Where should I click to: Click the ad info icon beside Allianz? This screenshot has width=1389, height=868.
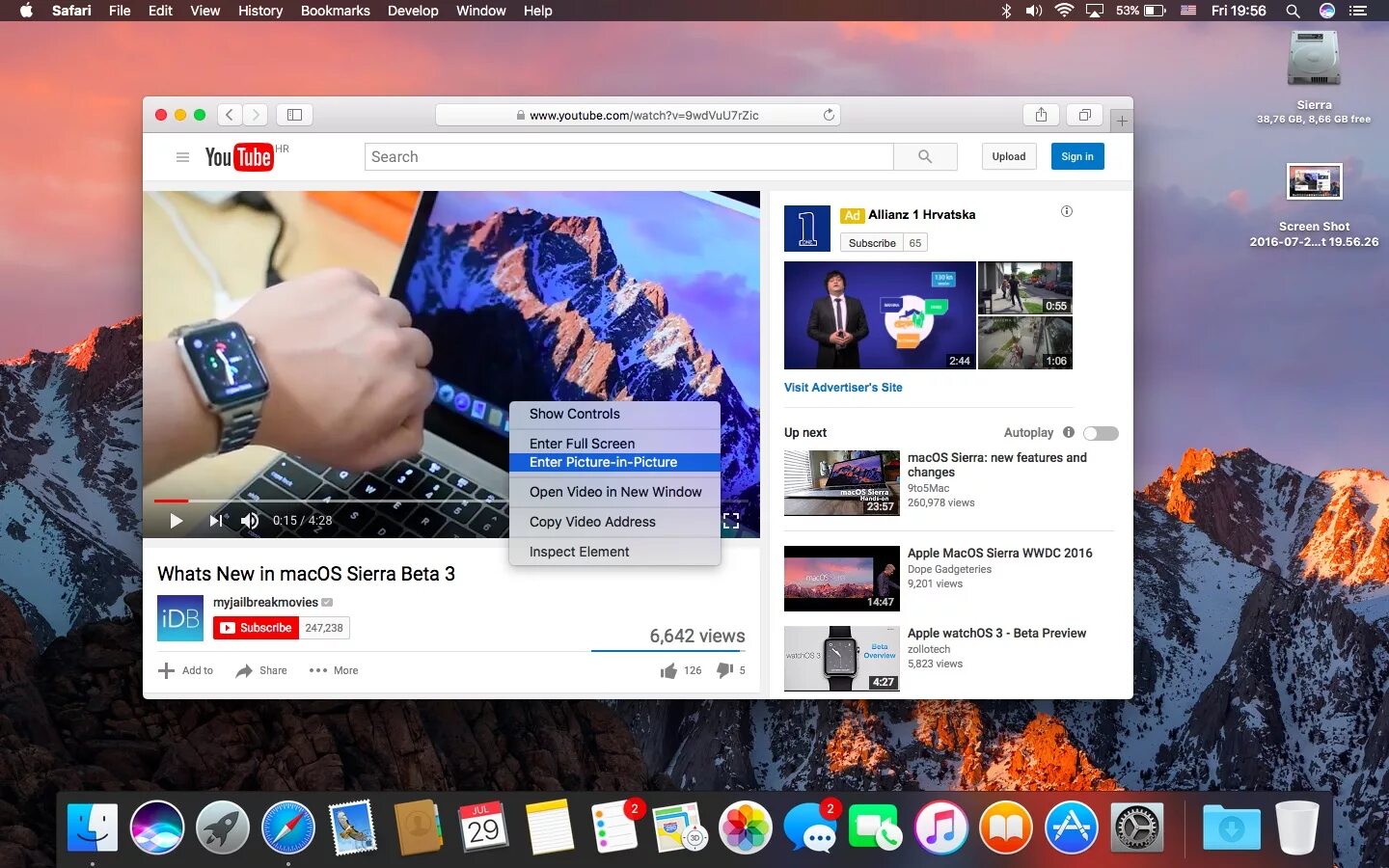[1067, 211]
